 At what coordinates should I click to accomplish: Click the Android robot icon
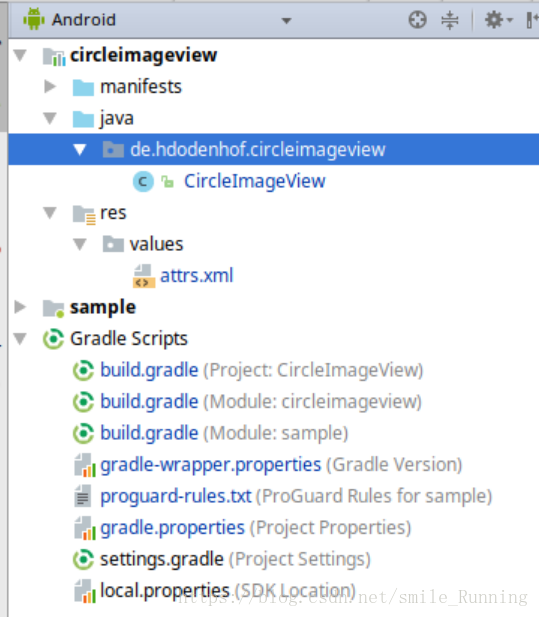click(34, 19)
